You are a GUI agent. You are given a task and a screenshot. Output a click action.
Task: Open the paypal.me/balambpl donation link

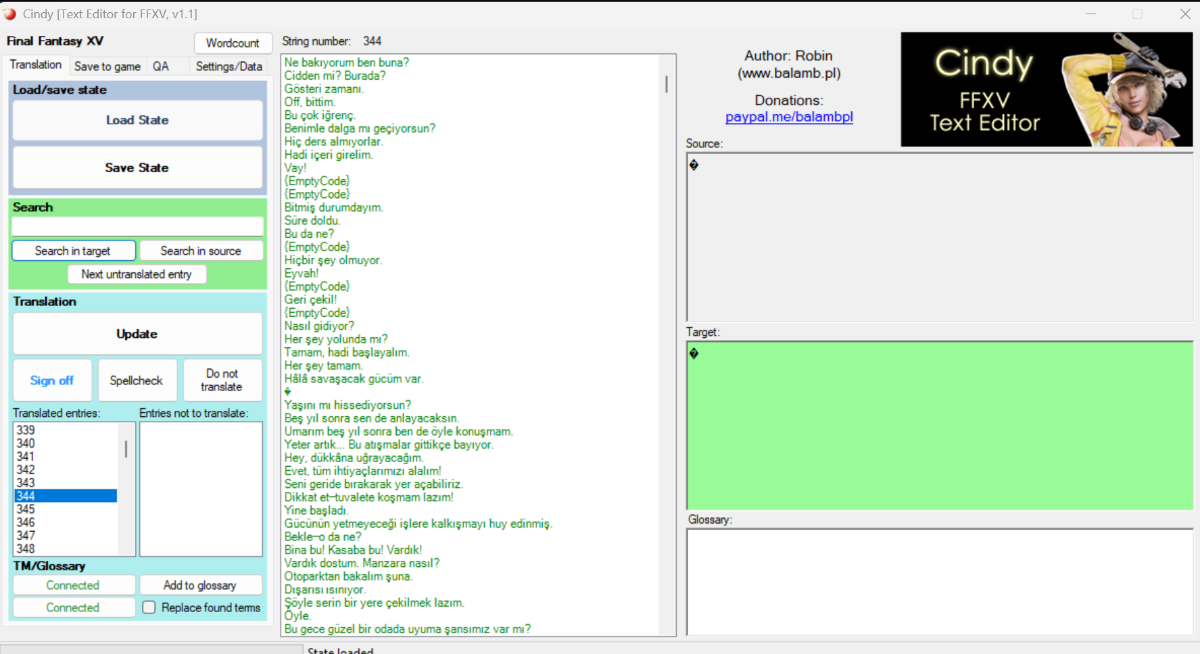click(x=789, y=117)
